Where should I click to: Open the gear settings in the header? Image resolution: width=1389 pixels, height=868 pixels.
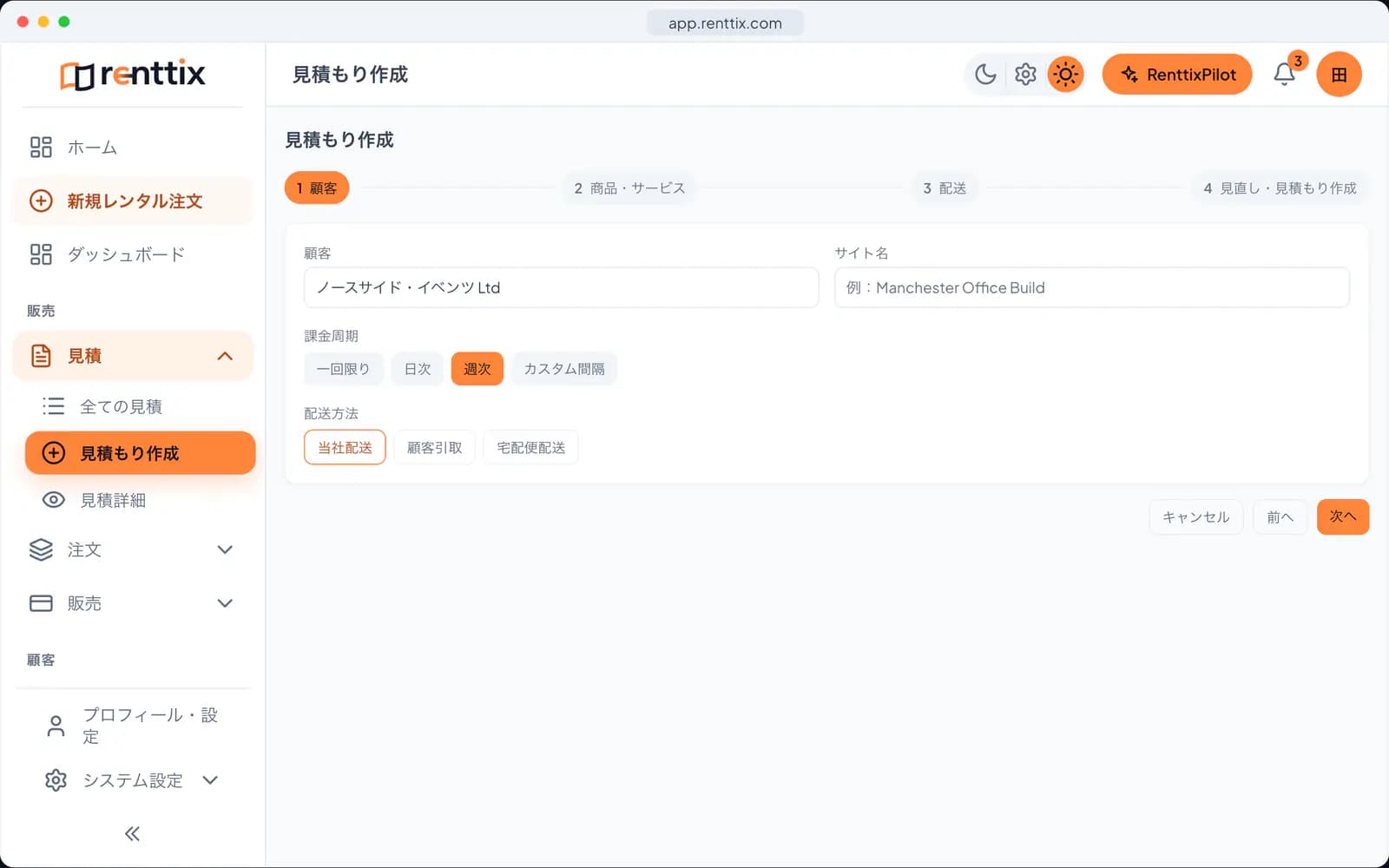[1025, 75]
